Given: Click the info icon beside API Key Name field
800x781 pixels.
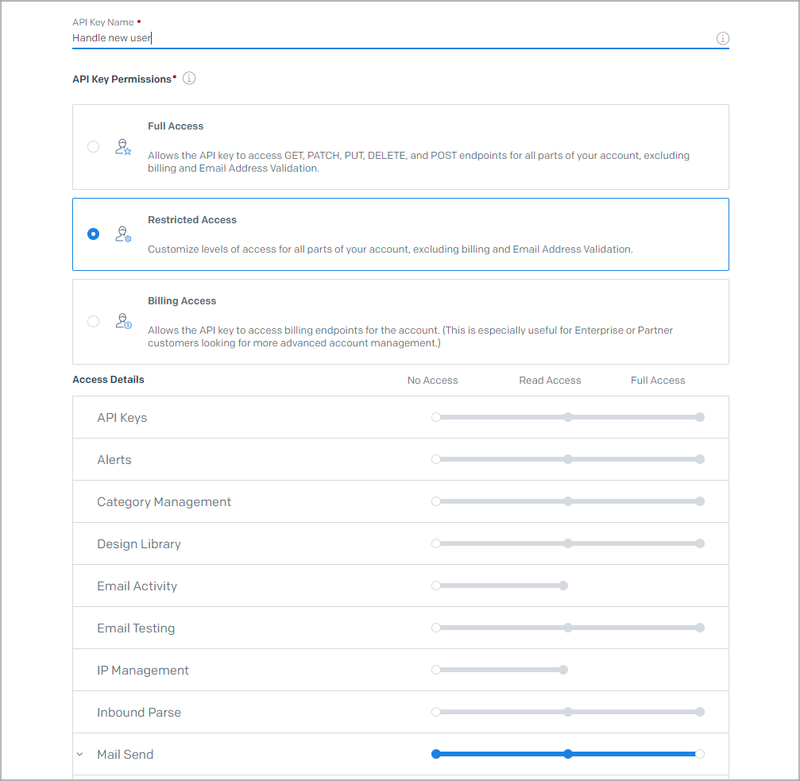Looking at the screenshot, I should pyautogui.click(x=722, y=38).
